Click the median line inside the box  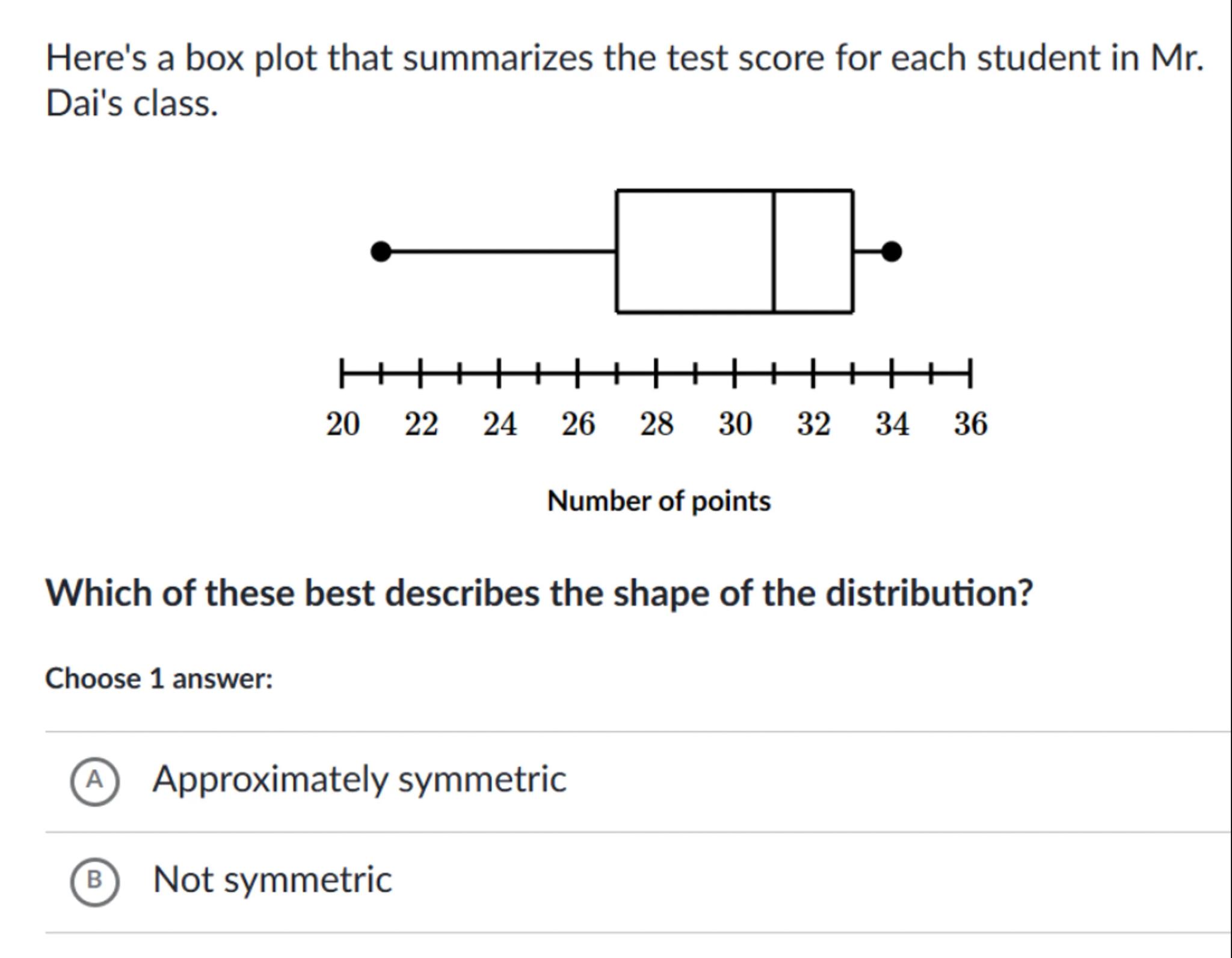click(x=774, y=252)
